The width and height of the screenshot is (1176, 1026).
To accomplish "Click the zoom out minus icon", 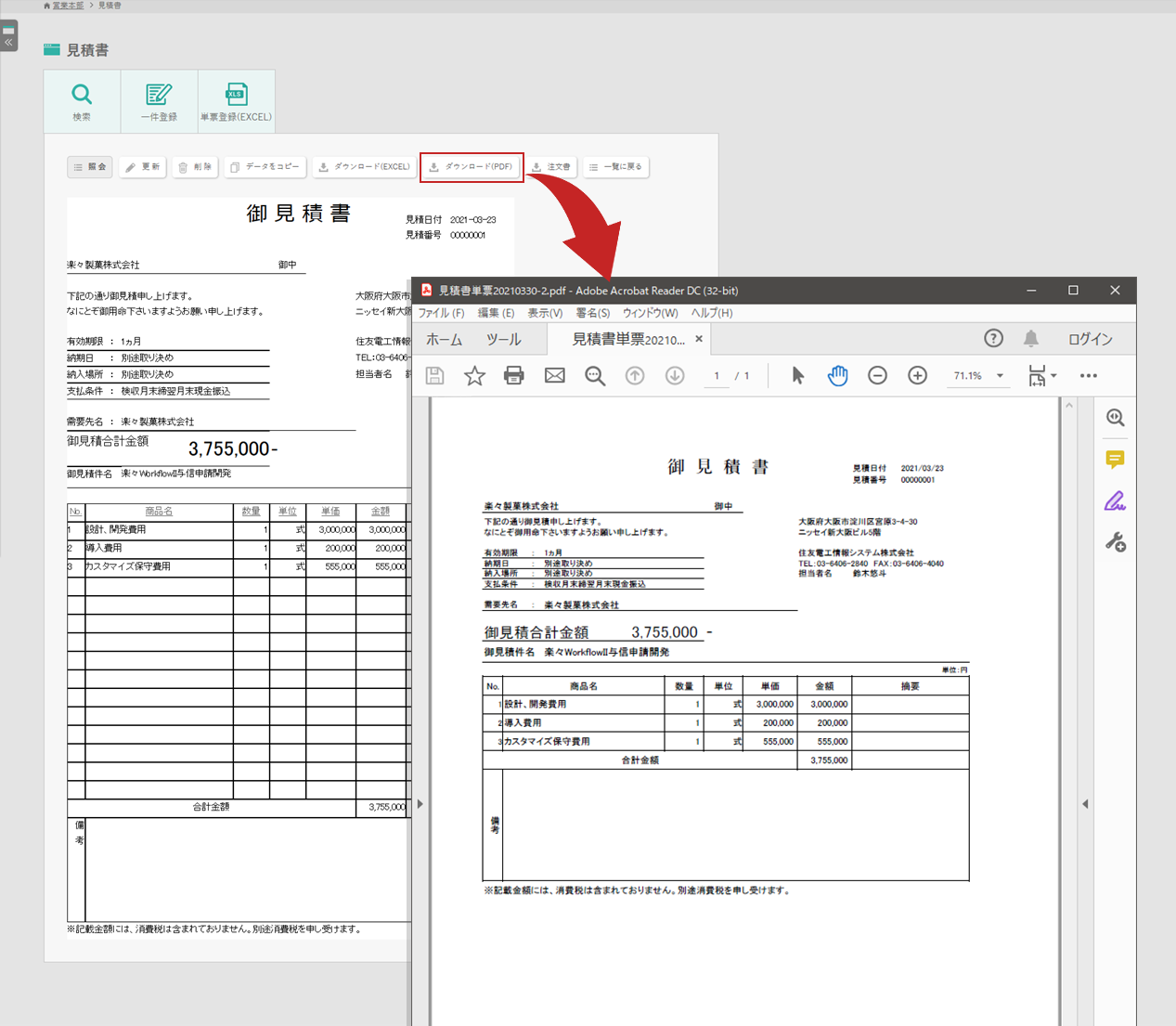I will point(877,375).
